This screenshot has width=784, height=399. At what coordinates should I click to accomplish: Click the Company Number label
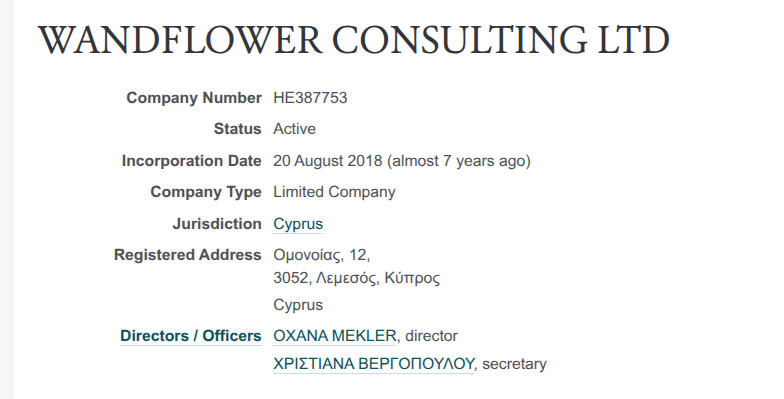click(x=194, y=98)
